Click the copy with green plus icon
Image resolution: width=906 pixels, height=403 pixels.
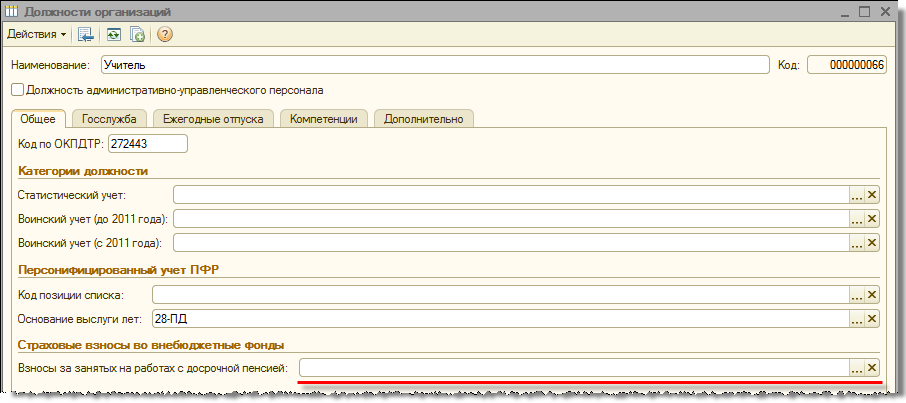tap(137, 34)
